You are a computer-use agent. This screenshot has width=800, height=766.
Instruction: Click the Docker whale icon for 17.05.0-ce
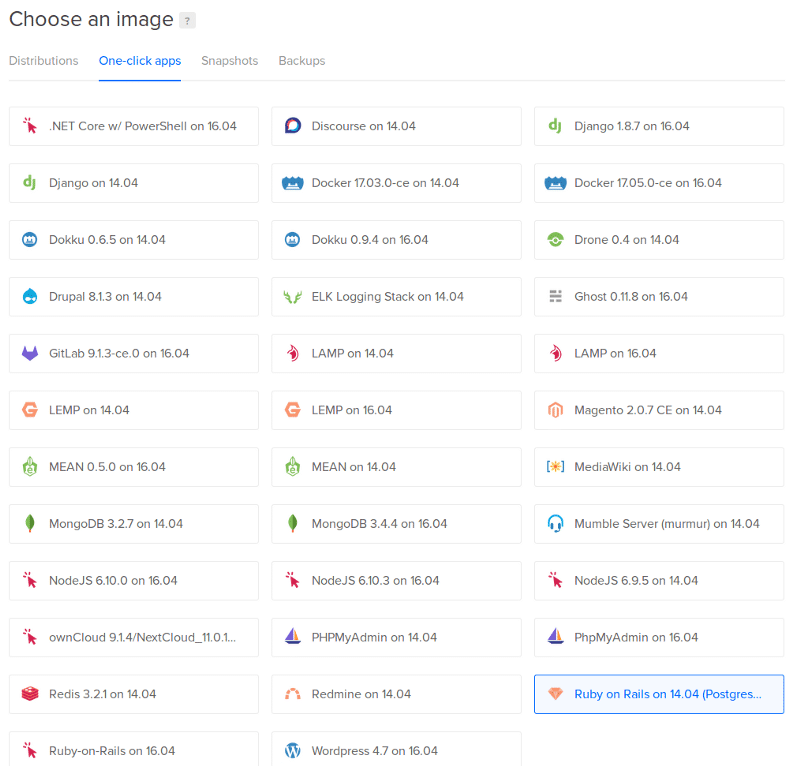(x=556, y=183)
